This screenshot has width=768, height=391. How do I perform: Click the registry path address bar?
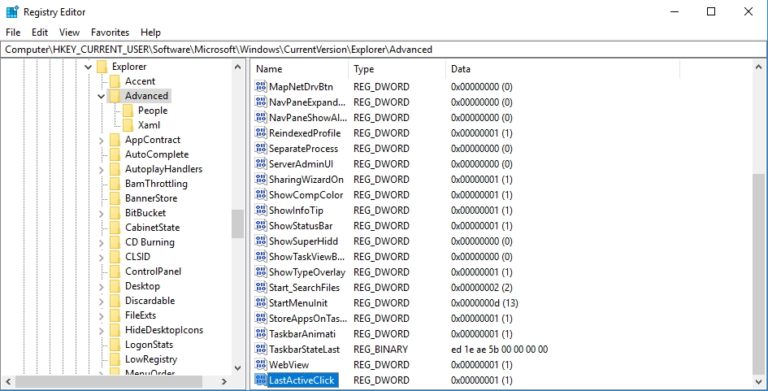point(384,49)
